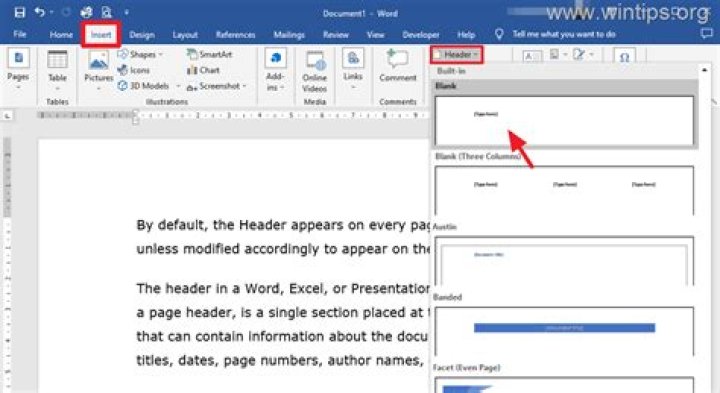Expand the Screenshot dropdown arrow

pos(244,86)
